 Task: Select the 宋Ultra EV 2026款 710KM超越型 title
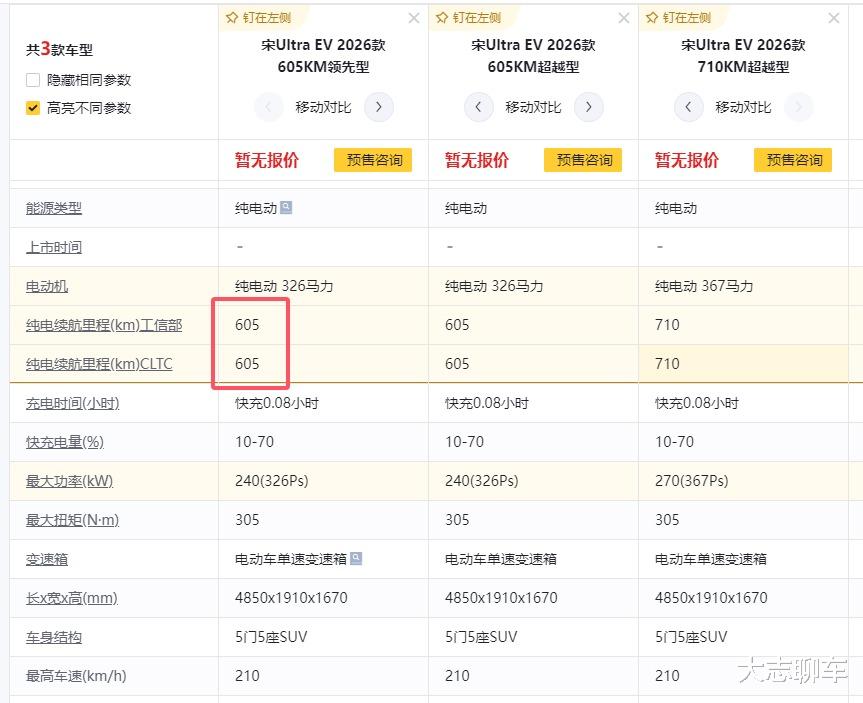tap(743, 56)
